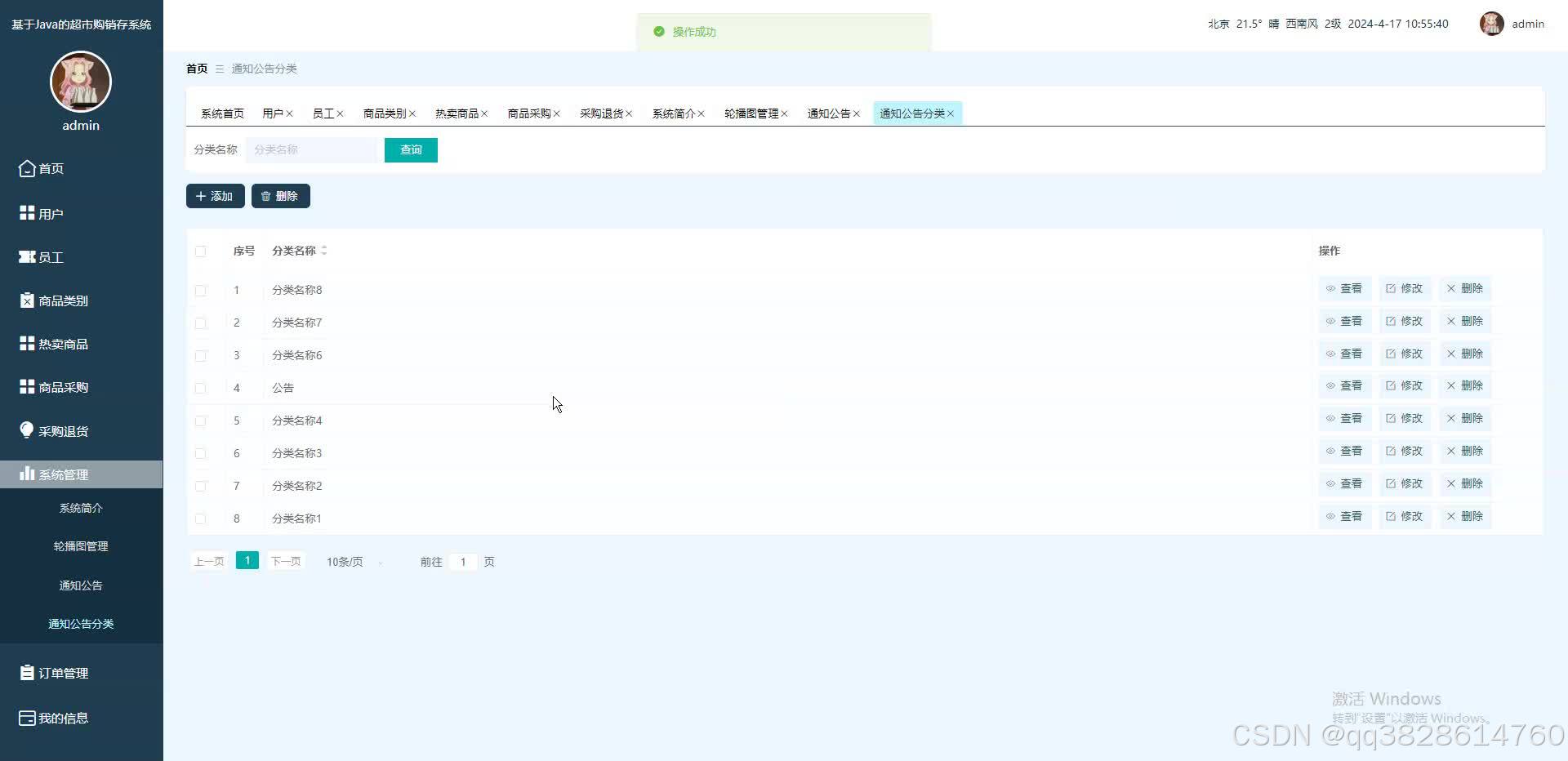Click the 分类名称 column header text

pos(294,251)
